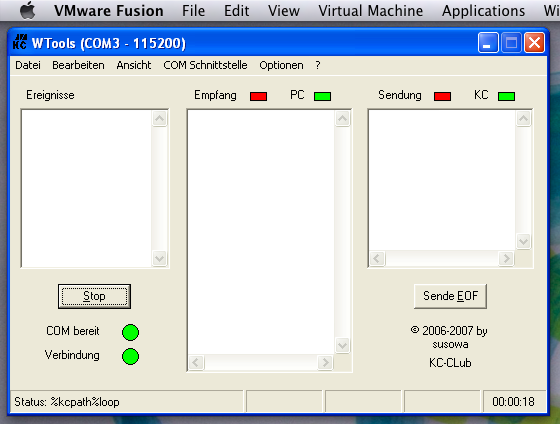
Task: Click Sendung pane scroll up arrow
Action: coord(524,119)
